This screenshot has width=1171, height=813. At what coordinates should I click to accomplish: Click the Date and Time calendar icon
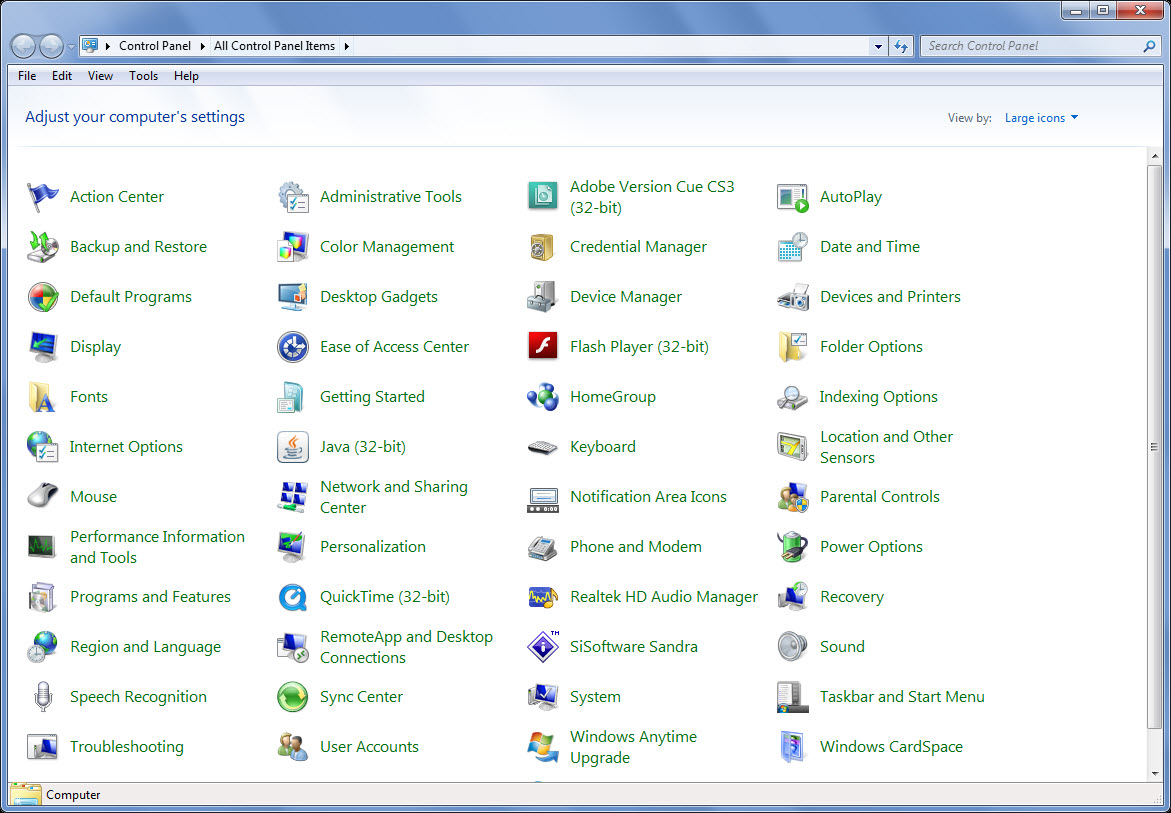pyautogui.click(x=792, y=247)
